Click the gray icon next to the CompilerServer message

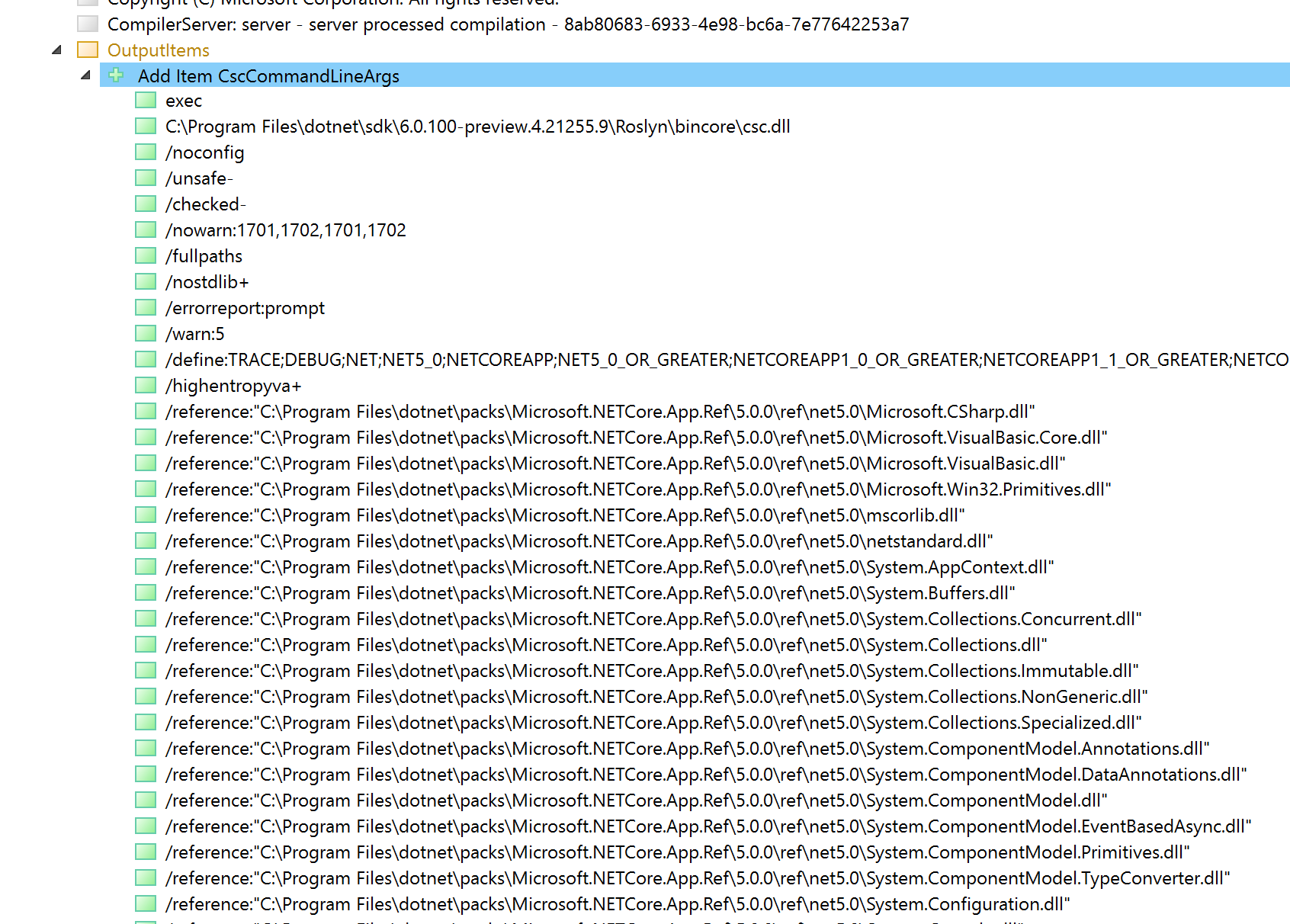pos(87,24)
